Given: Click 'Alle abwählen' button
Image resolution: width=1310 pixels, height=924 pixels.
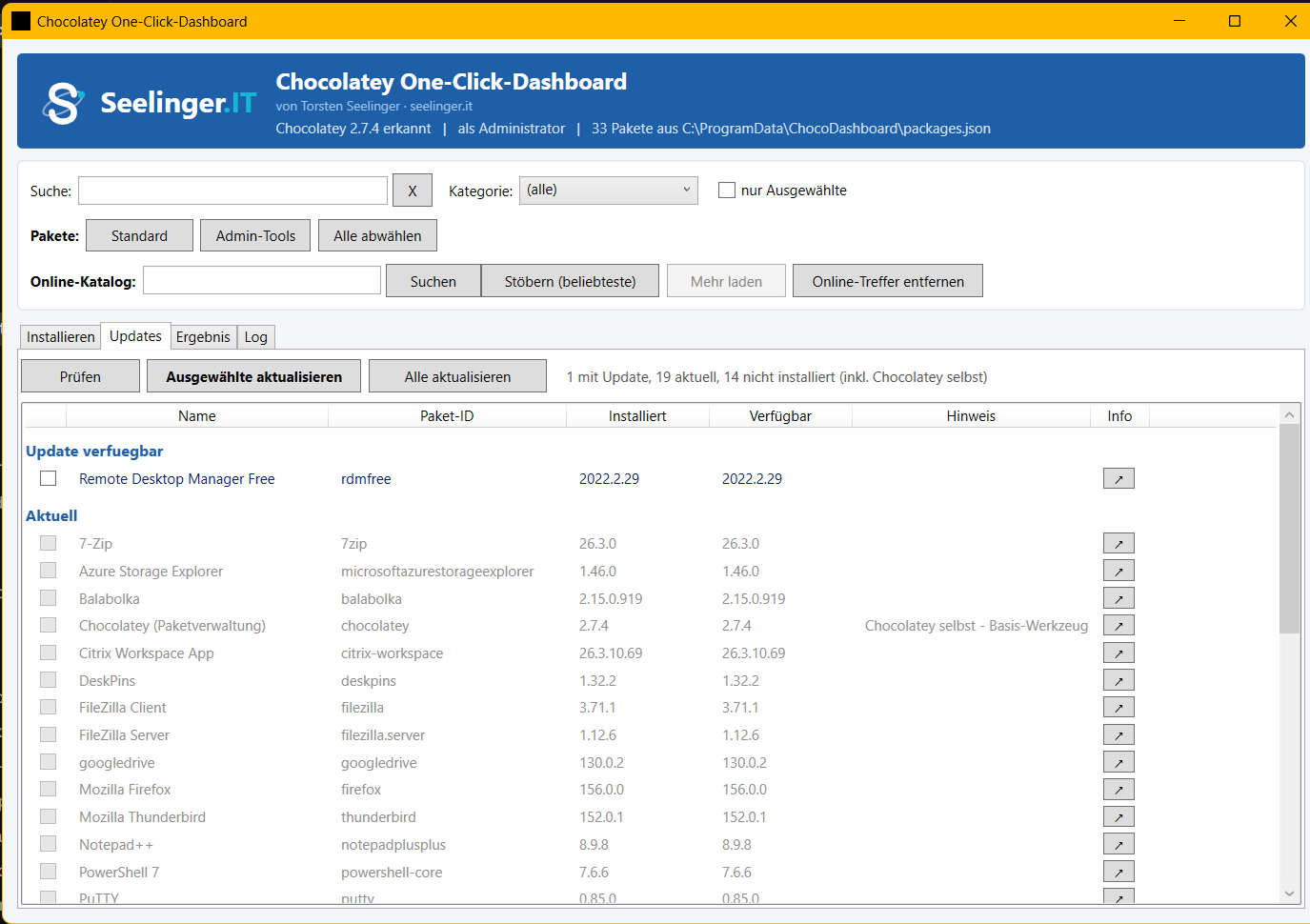Looking at the screenshot, I should click(377, 235).
